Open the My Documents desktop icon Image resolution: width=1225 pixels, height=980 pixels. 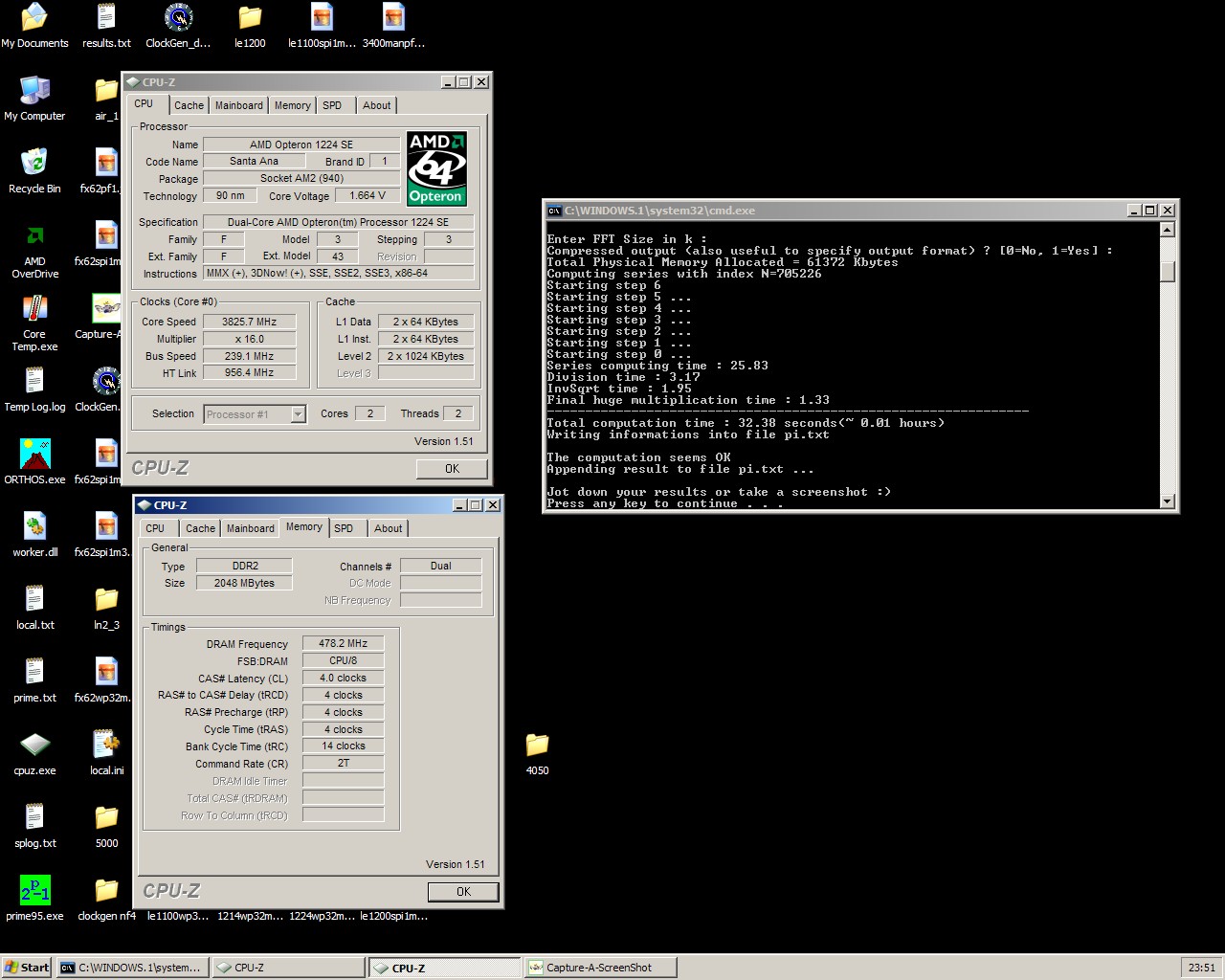click(34, 17)
